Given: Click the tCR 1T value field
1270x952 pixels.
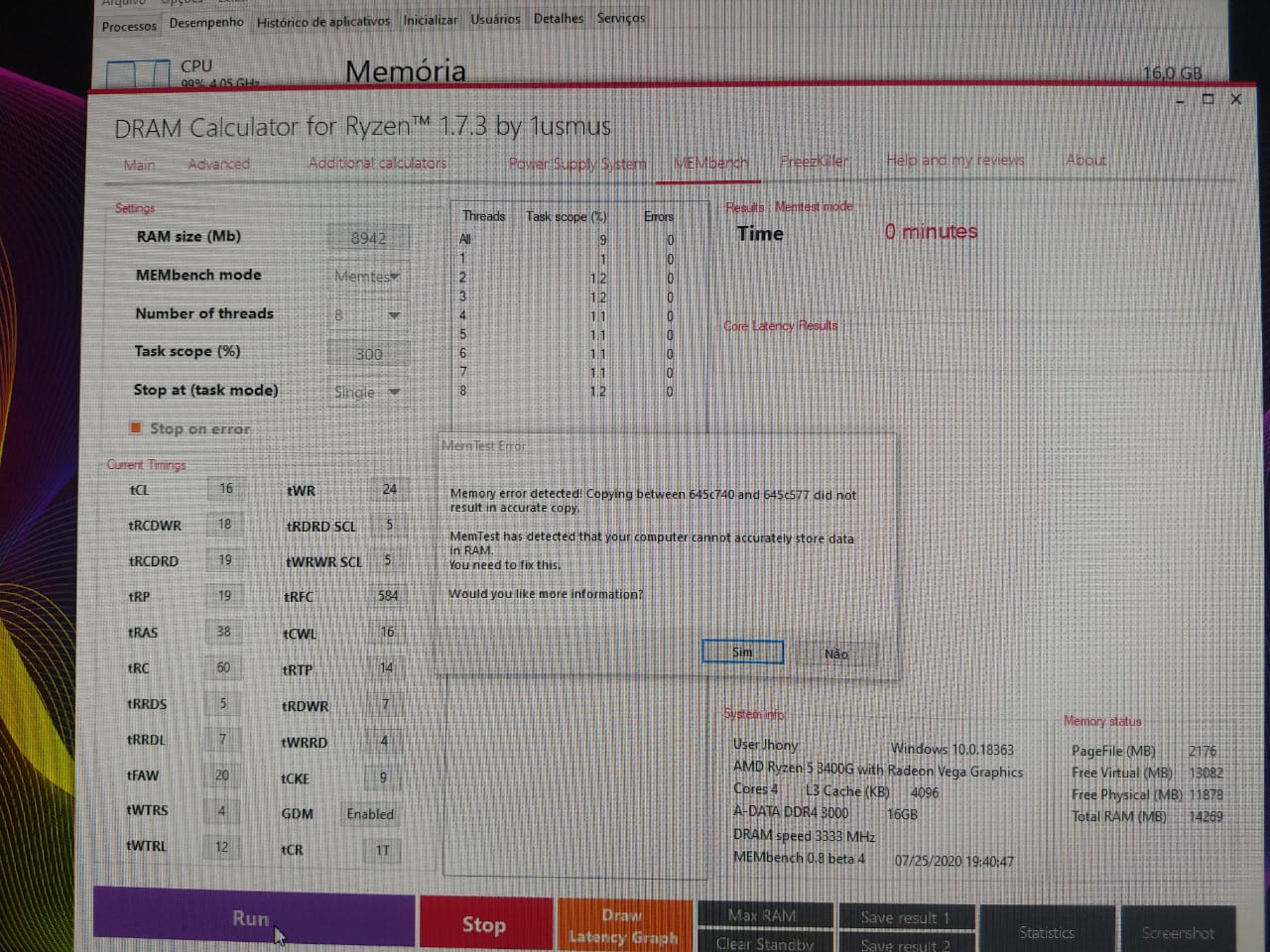Looking at the screenshot, I should coord(382,850).
